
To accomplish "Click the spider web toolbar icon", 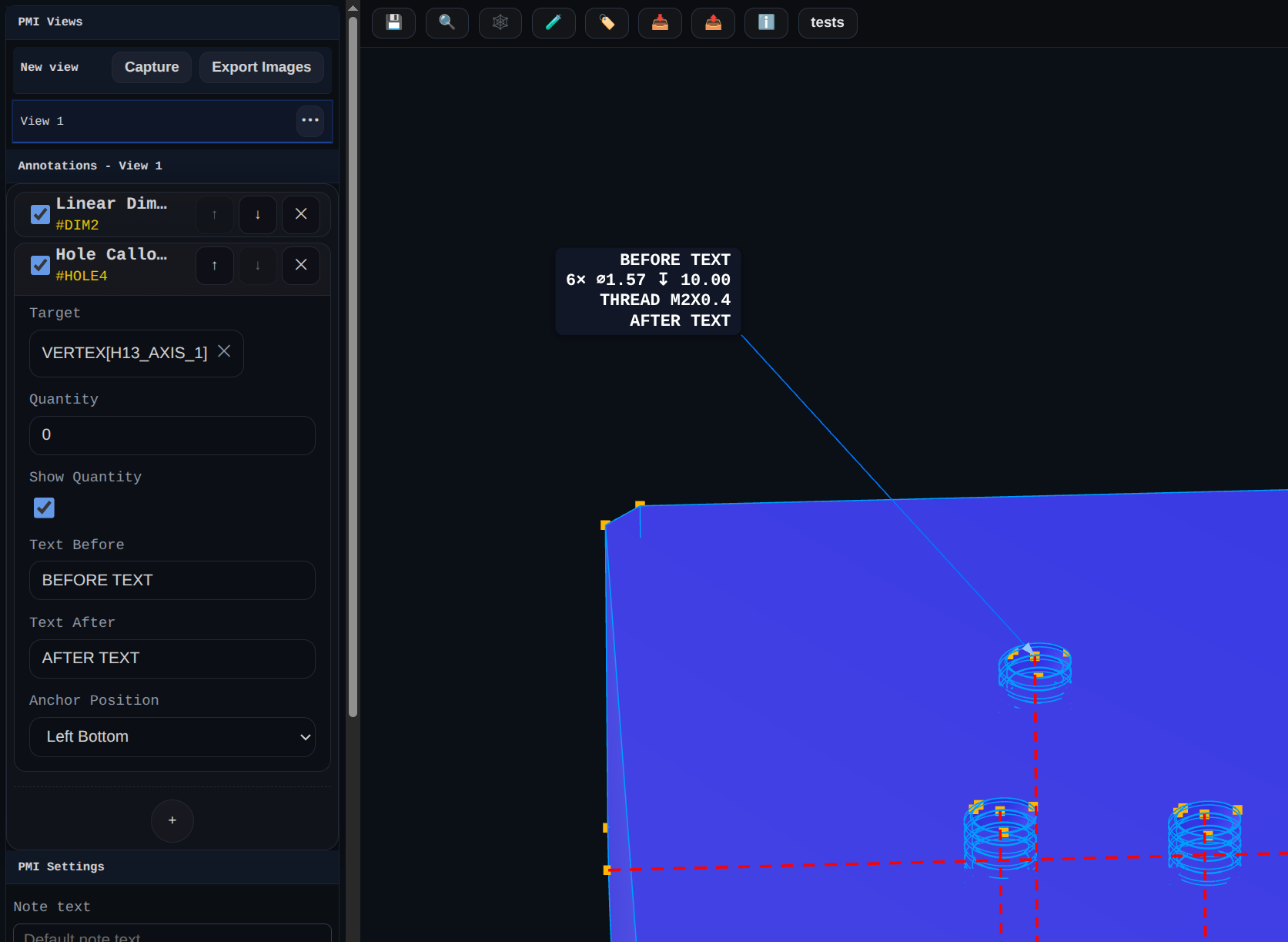I will [x=500, y=22].
